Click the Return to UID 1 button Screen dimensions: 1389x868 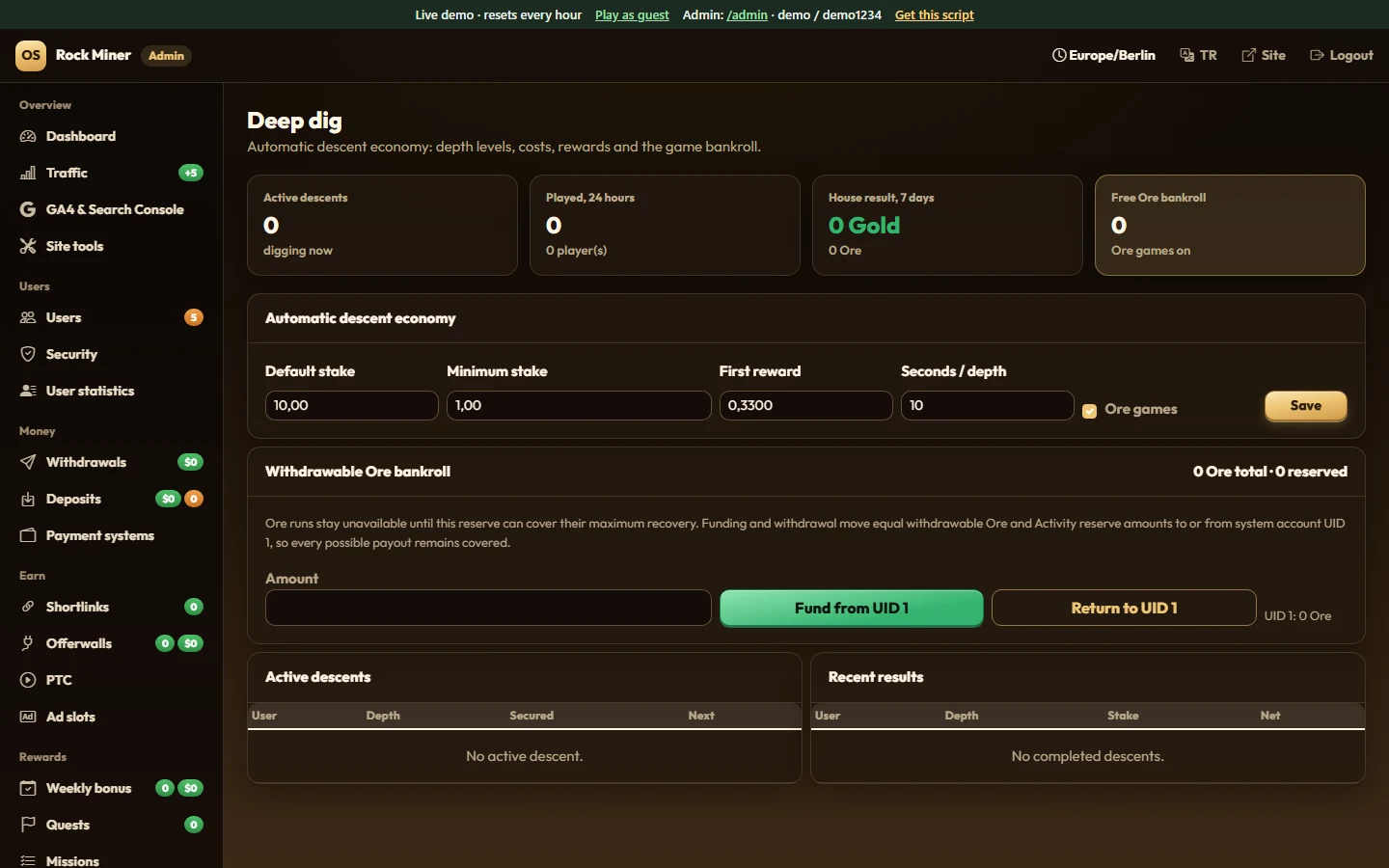coord(1124,608)
